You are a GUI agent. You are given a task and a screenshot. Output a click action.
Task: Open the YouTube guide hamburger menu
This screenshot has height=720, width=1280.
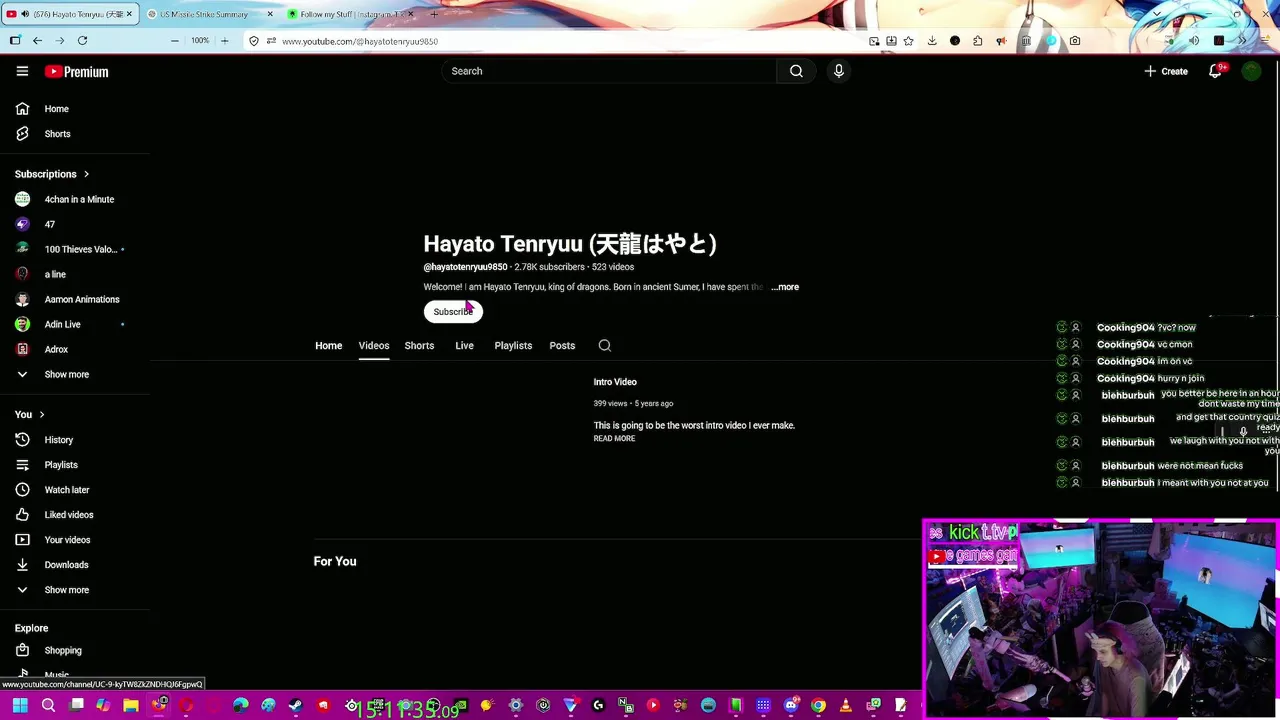(22, 71)
